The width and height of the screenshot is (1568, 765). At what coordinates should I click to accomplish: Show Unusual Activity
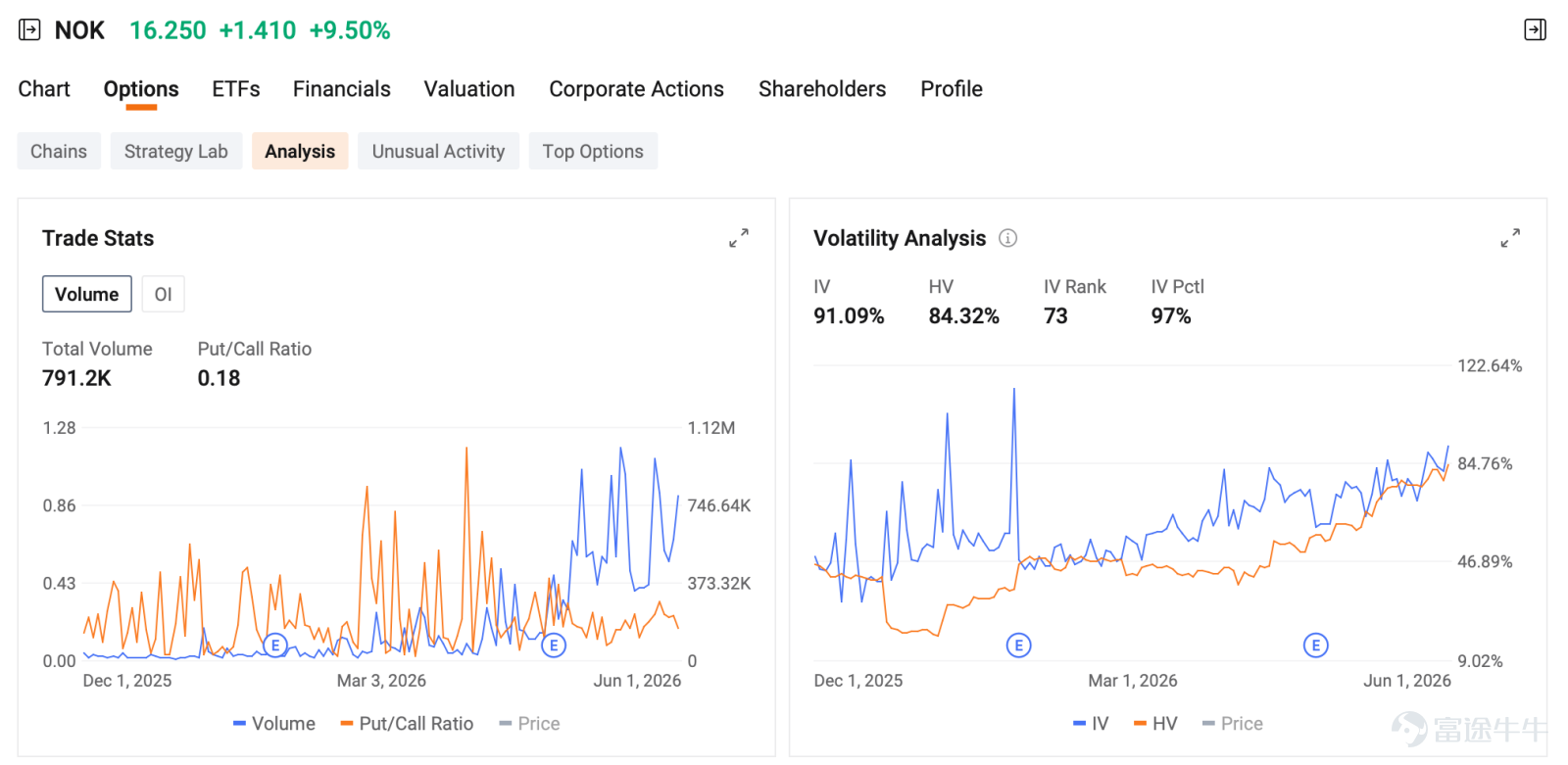[438, 152]
